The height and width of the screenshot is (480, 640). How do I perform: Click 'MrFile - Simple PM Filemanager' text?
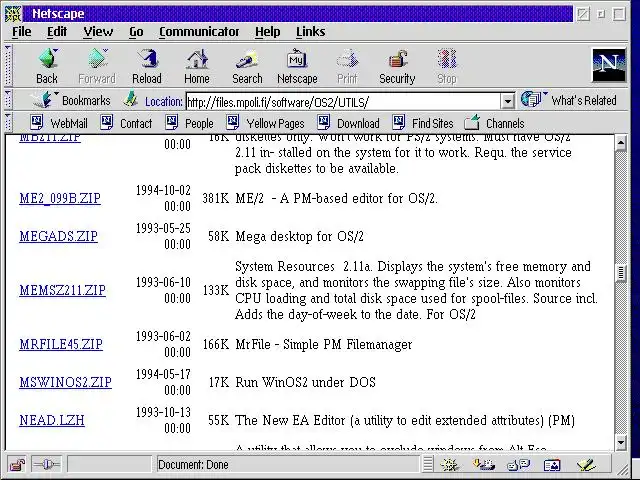tap(324, 344)
